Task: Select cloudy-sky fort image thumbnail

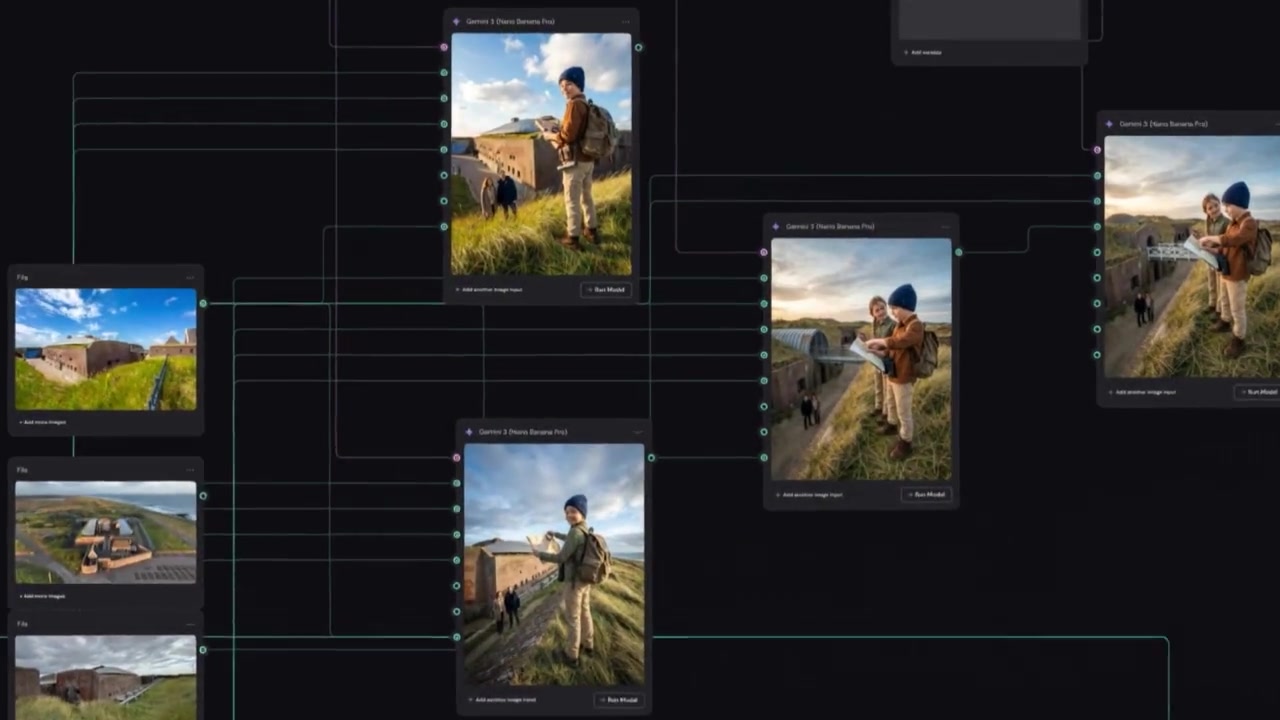Action: (106, 677)
